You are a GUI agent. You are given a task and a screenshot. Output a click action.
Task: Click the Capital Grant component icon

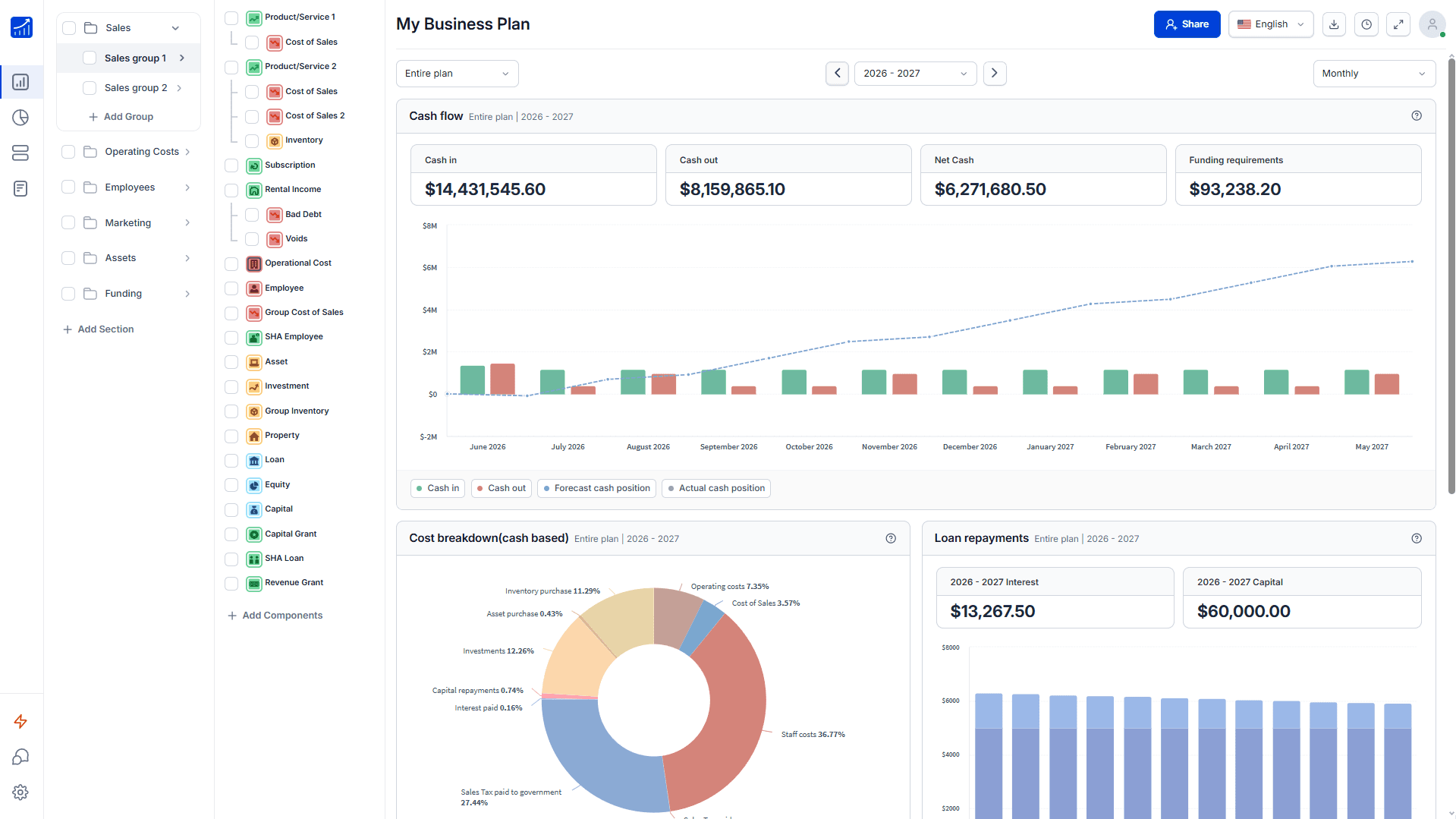pos(254,534)
